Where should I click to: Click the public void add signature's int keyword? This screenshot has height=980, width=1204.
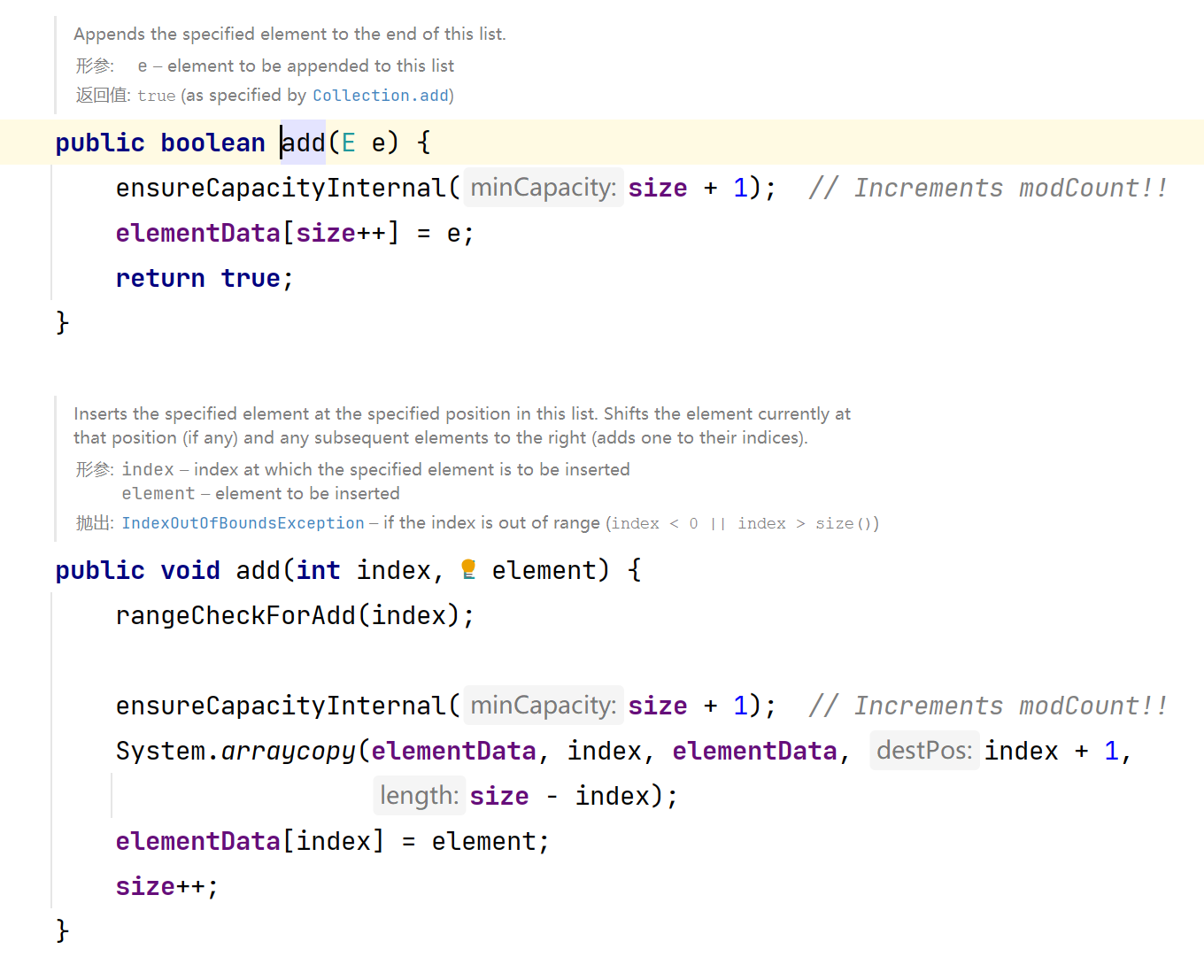click(x=319, y=570)
